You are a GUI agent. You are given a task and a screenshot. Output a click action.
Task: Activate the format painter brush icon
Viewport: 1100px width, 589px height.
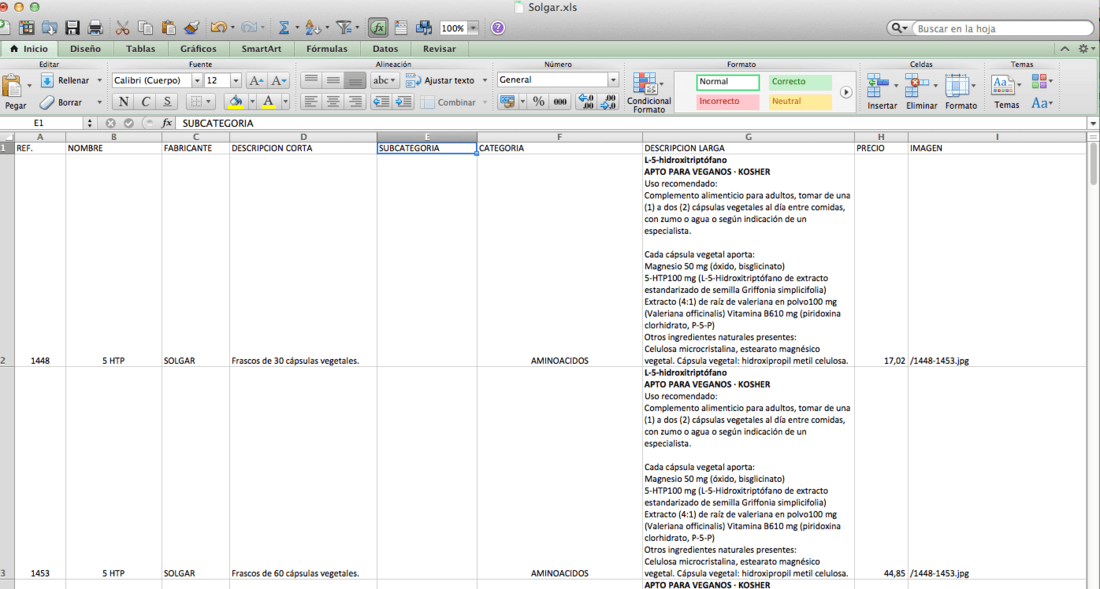pos(192,28)
